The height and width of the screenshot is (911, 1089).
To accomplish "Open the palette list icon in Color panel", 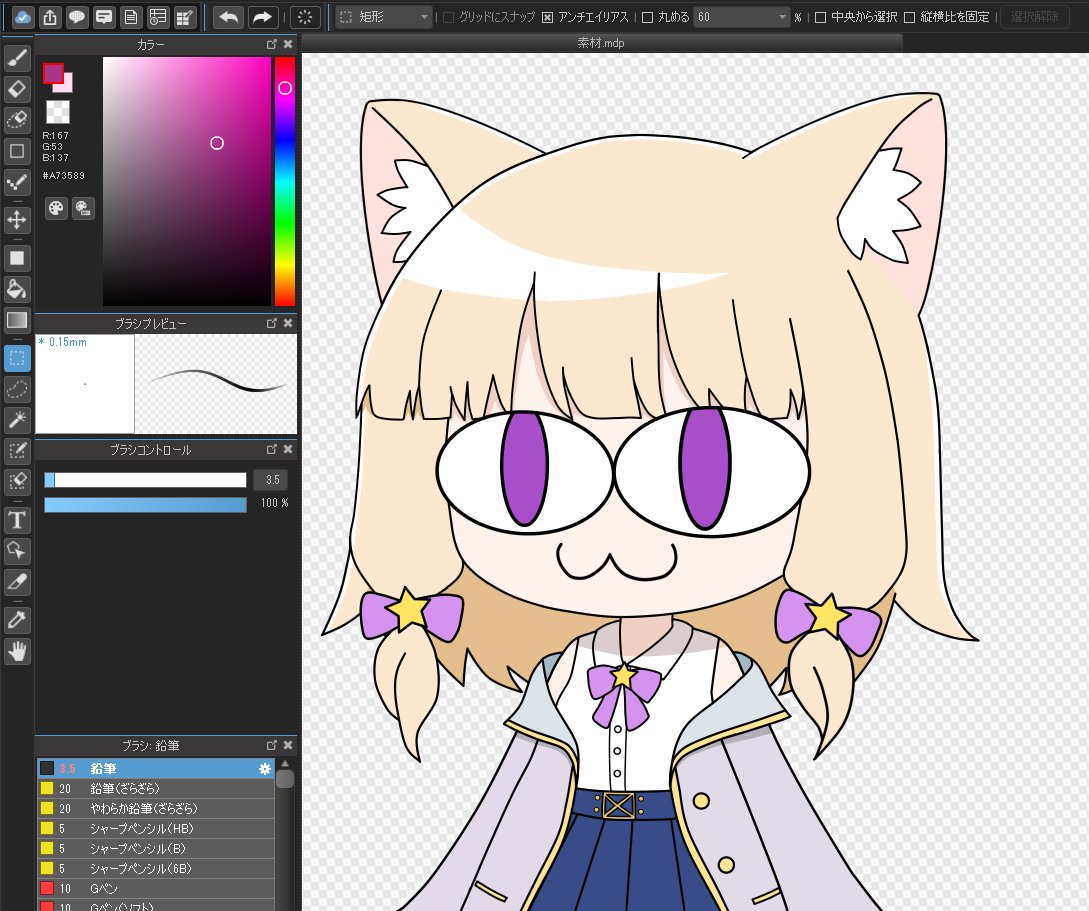I will click(x=83, y=208).
